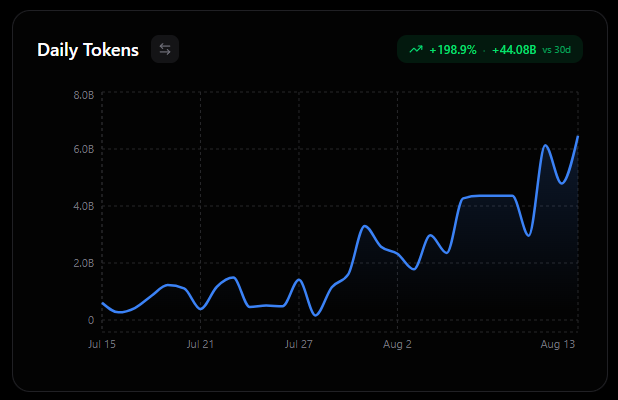Click the Daily Tokens chart title
This screenshot has height=400, width=618.
click(x=88, y=50)
